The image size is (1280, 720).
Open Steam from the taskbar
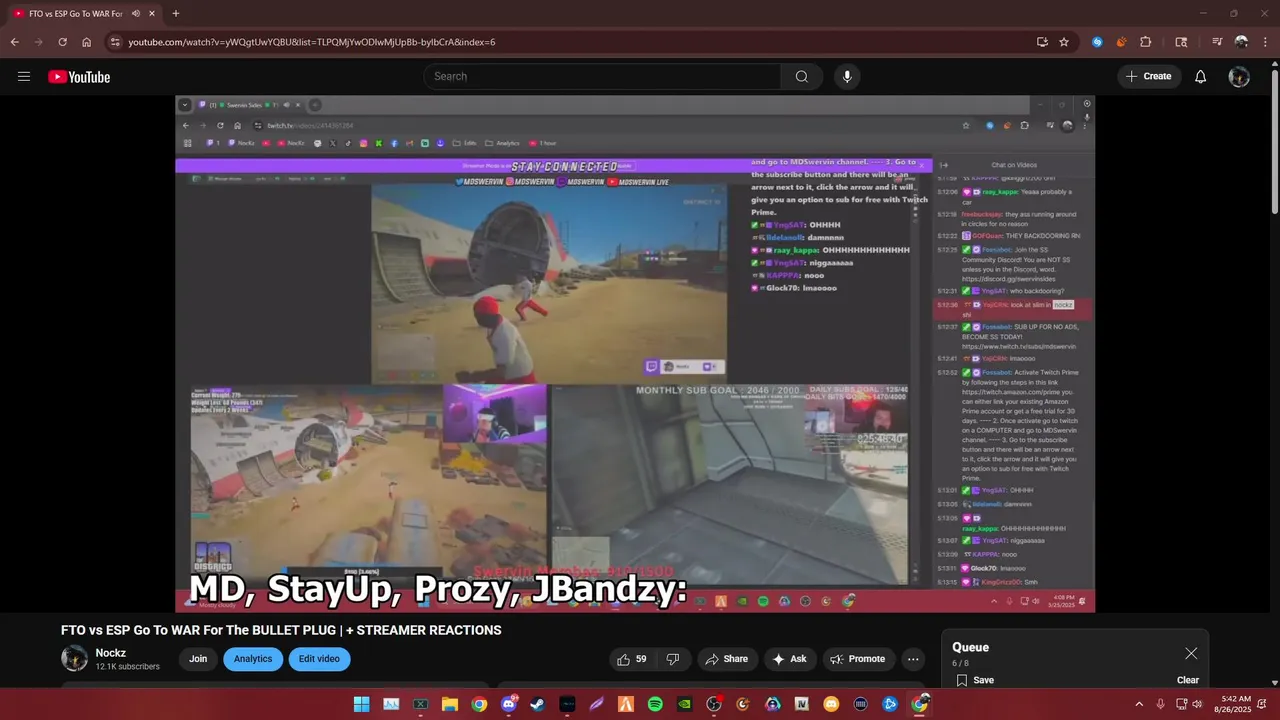click(x=538, y=704)
